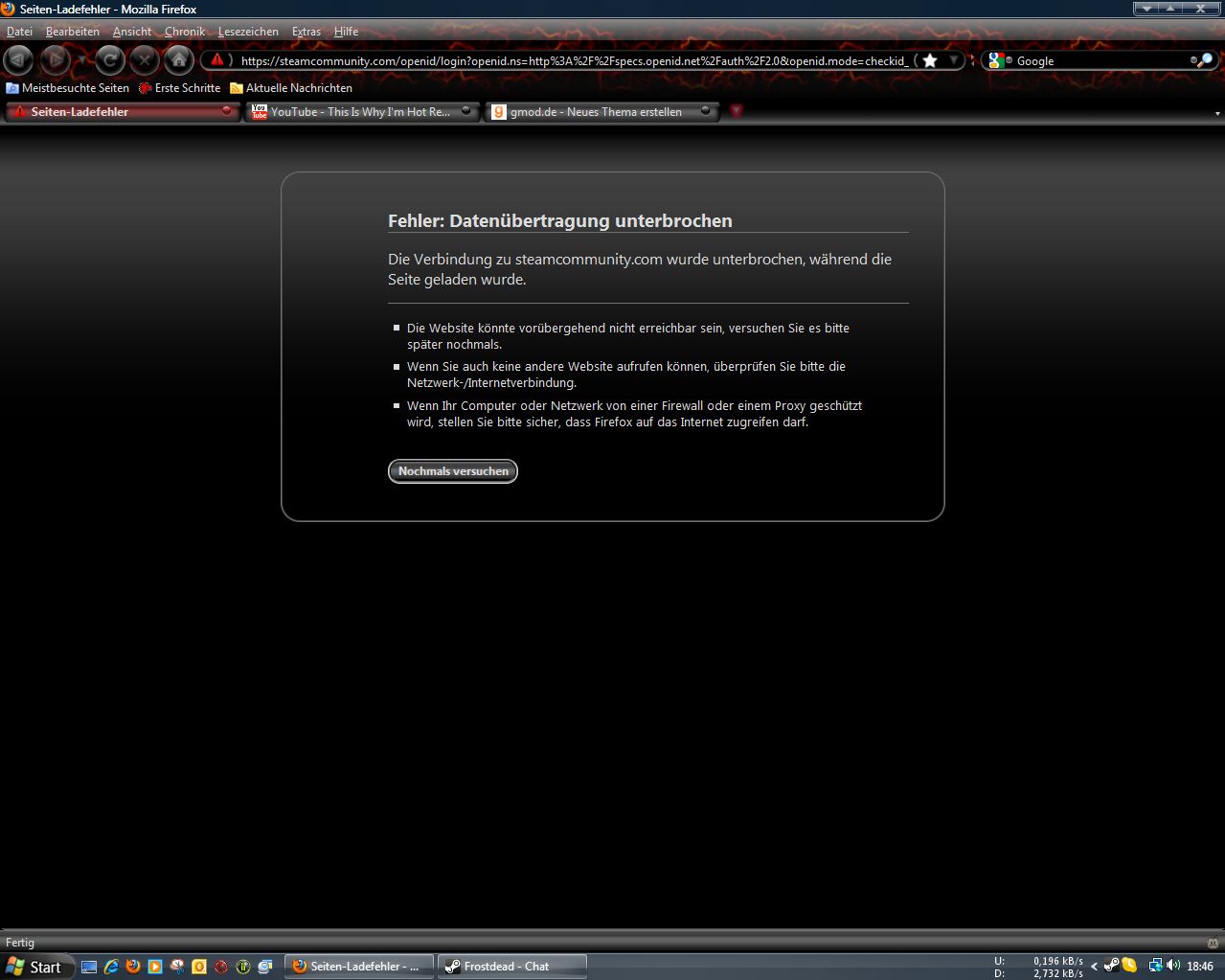Open the back/forward history dropdown arrow
This screenshot has height=980, width=1225.
pos(81,60)
